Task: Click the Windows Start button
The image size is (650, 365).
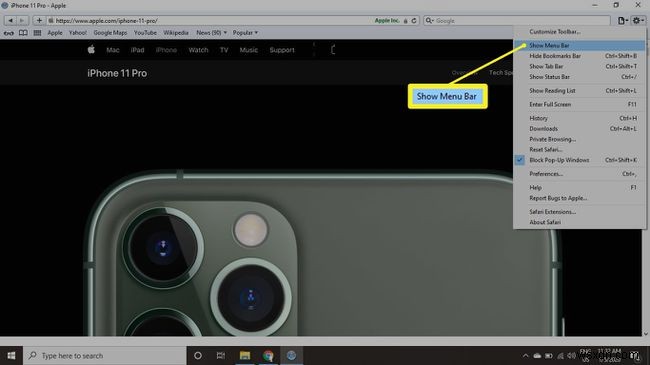Action: point(11,355)
